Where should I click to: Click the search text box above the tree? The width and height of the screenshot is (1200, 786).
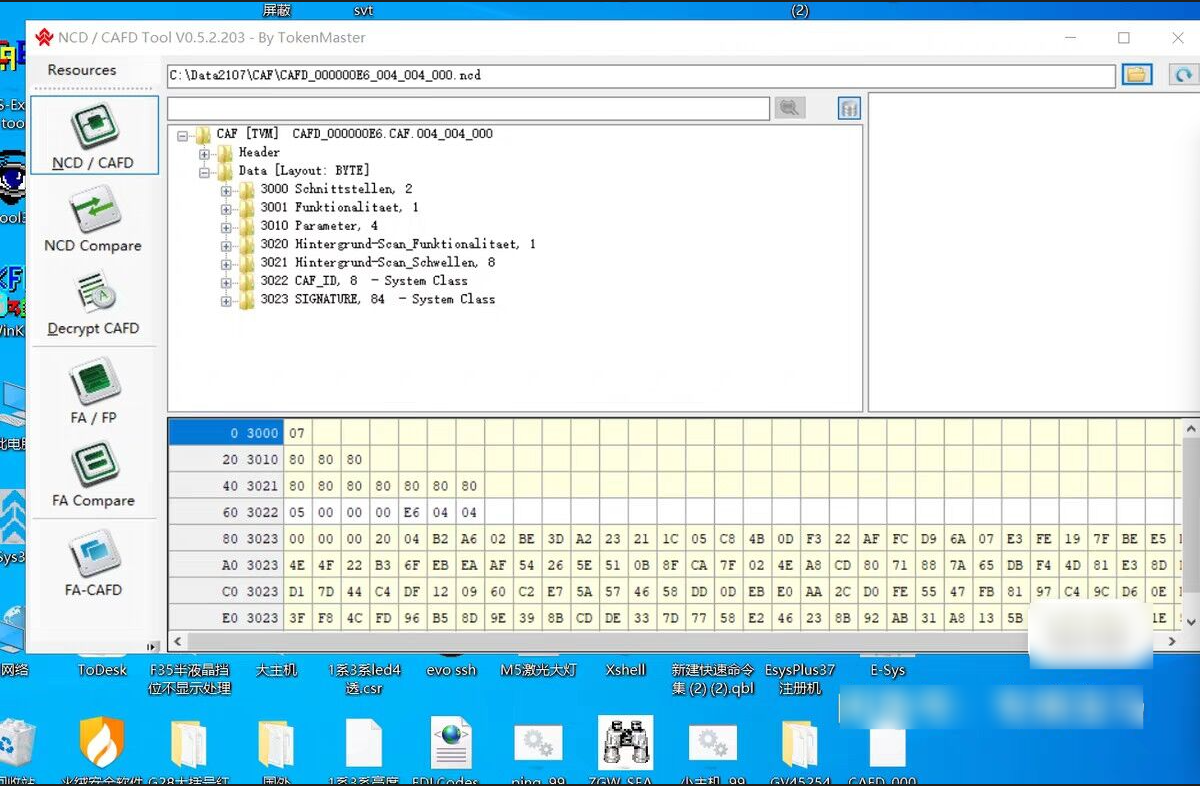coord(468,108)
